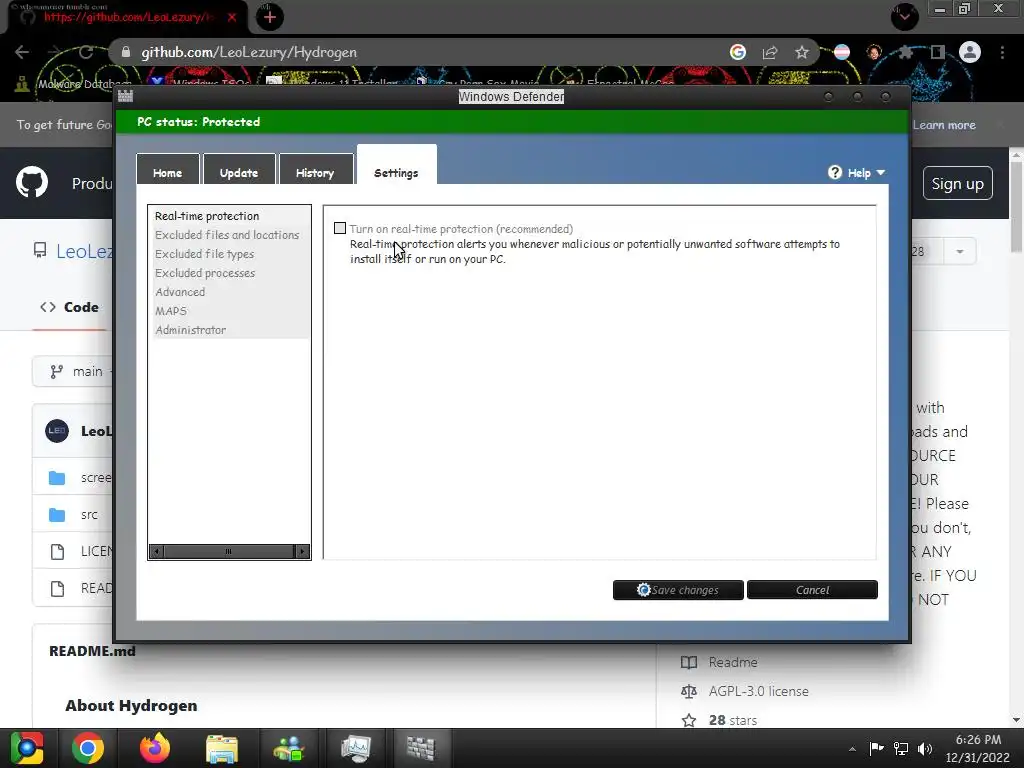Reload the GitHub page in Chrome
The width and height of the screenshot is (1024, 768).
[86, 52]
